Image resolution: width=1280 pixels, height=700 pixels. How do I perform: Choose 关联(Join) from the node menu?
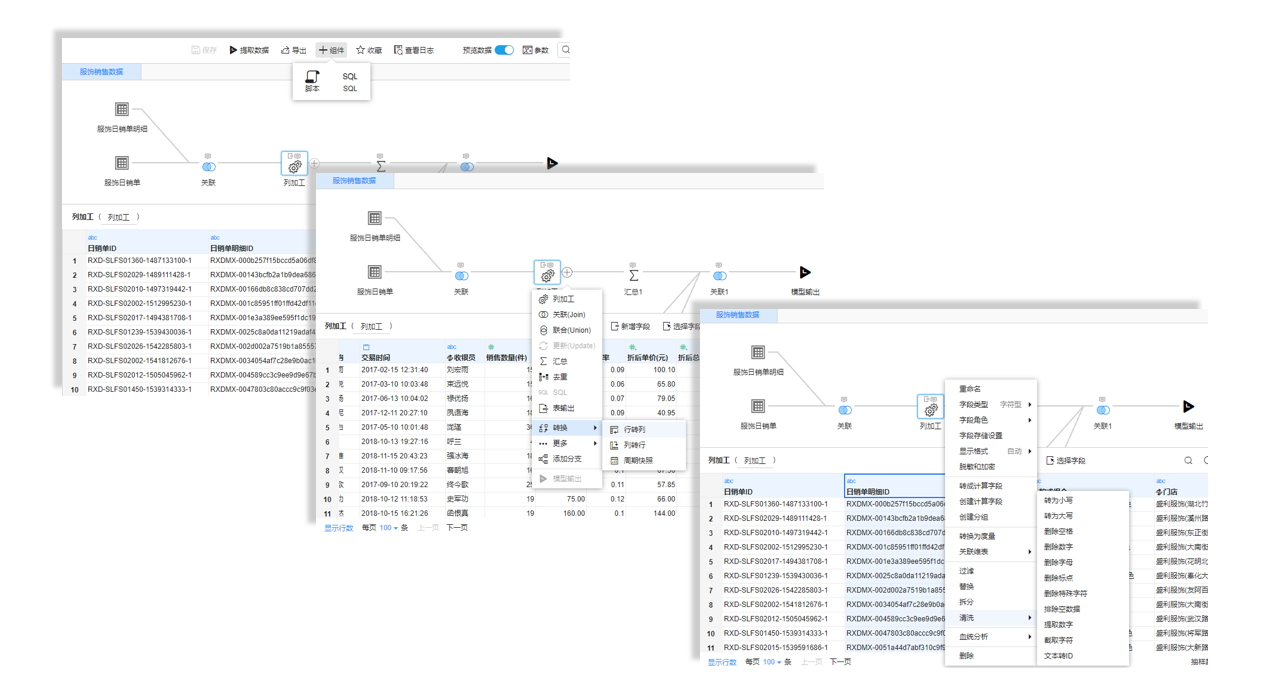point(568,314)
